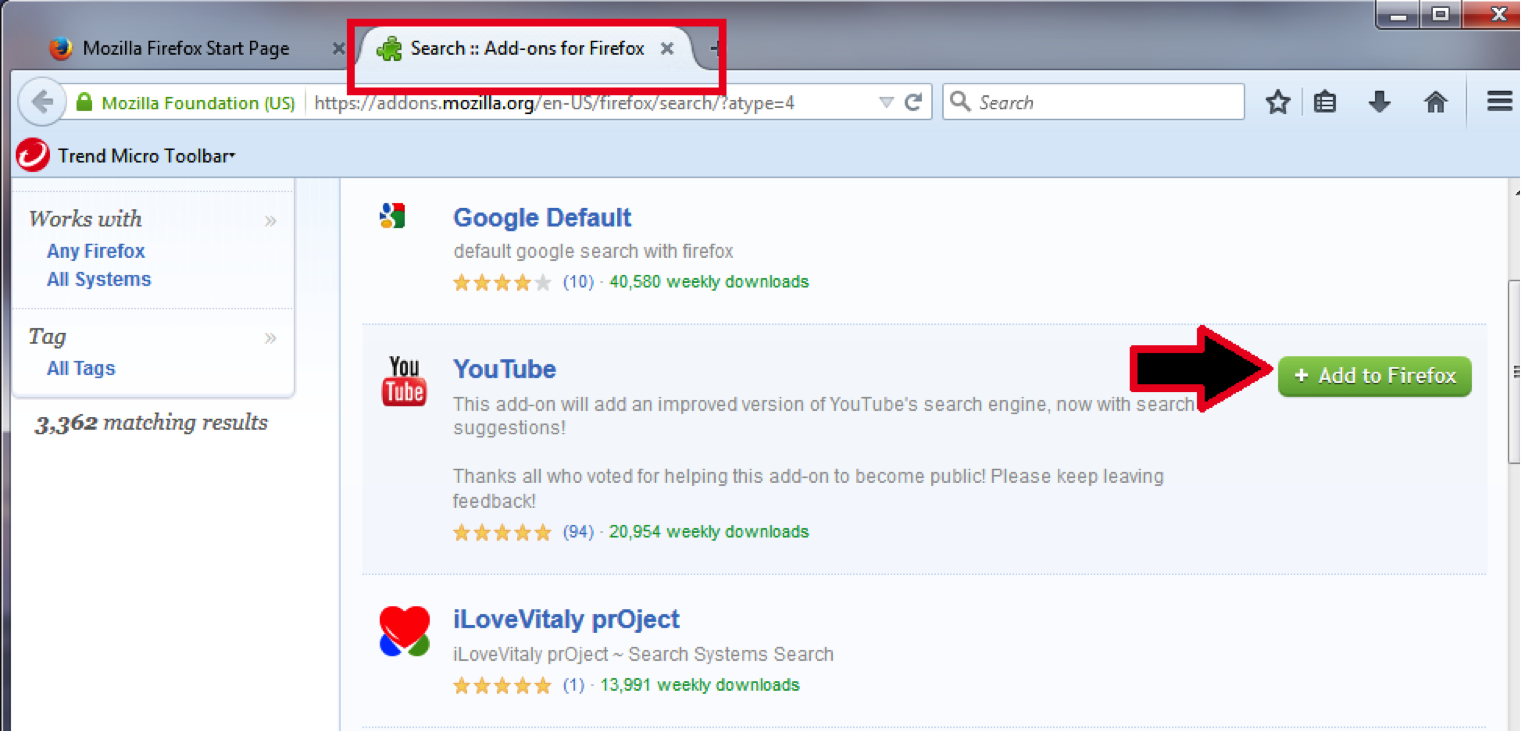This screenshot has height=732, width=1521.
Task: Click 'default google search with firefox' description
Action: 593,251
